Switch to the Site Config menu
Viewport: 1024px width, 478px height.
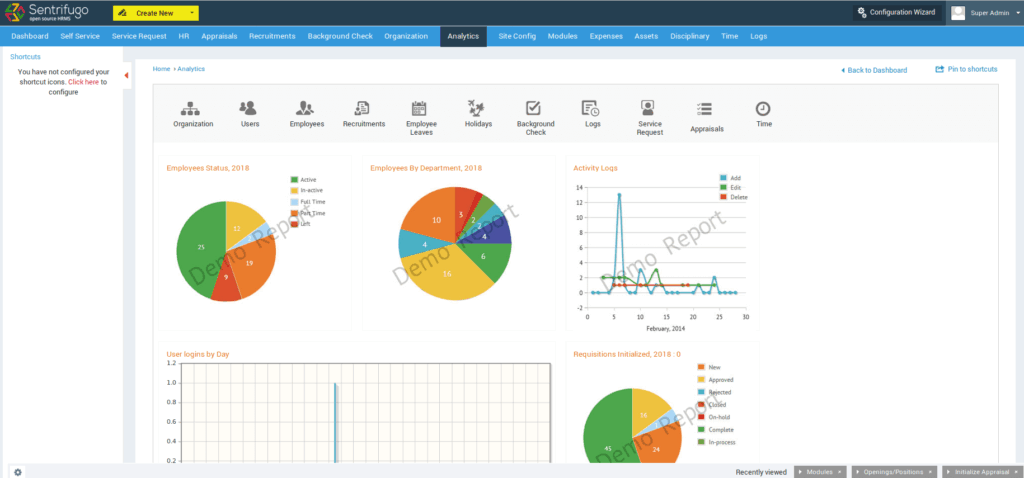pos(517,36)
